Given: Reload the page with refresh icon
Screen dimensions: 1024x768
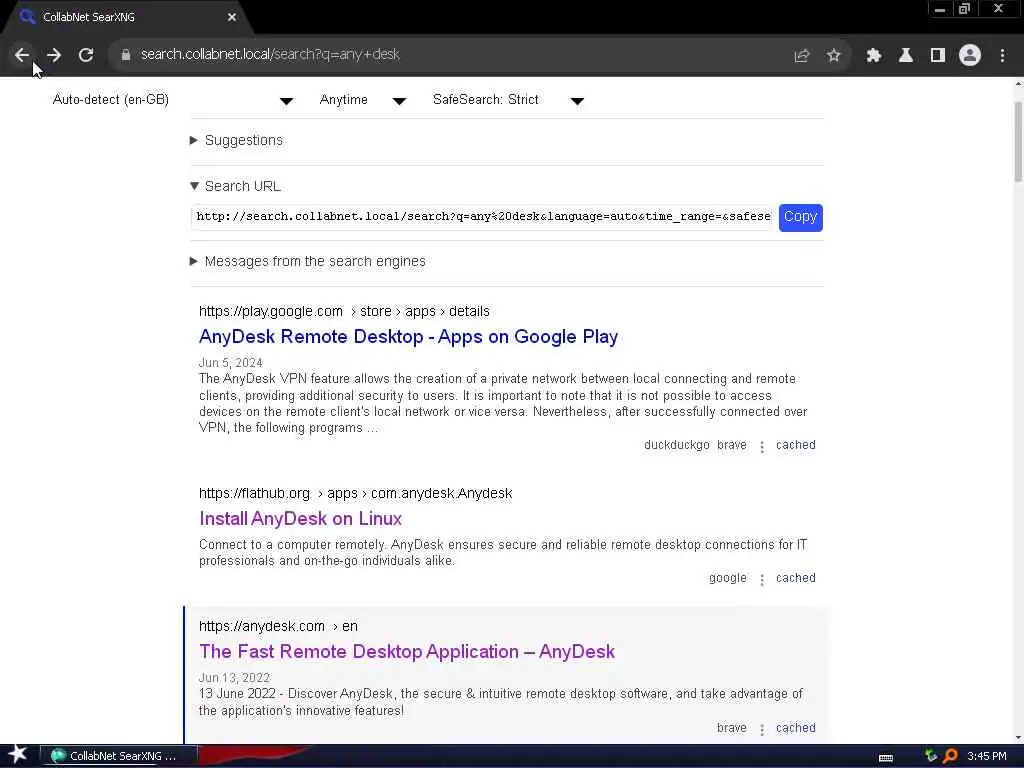Looking at the screenshot, I should pos(86,55).
